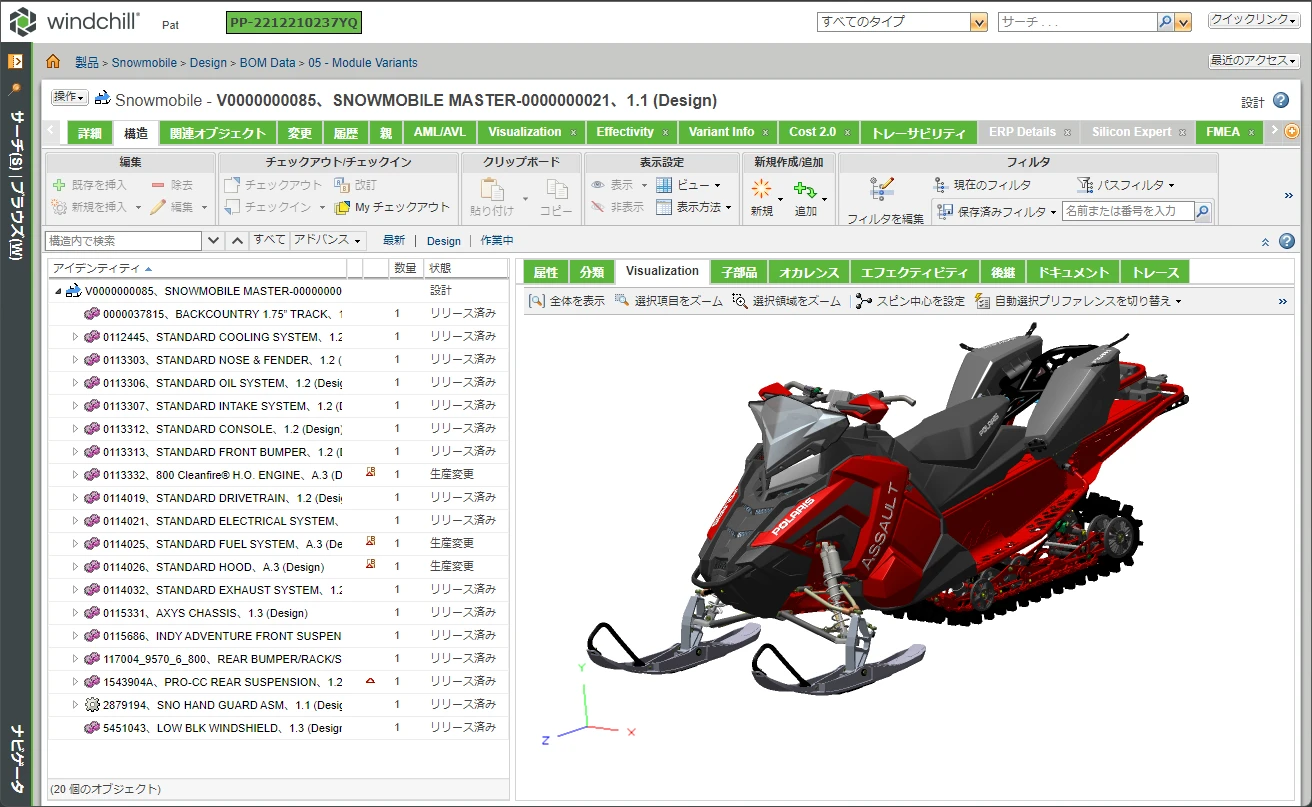
Task: Collapse the toolbar with double chevron
Action: 1265,241
